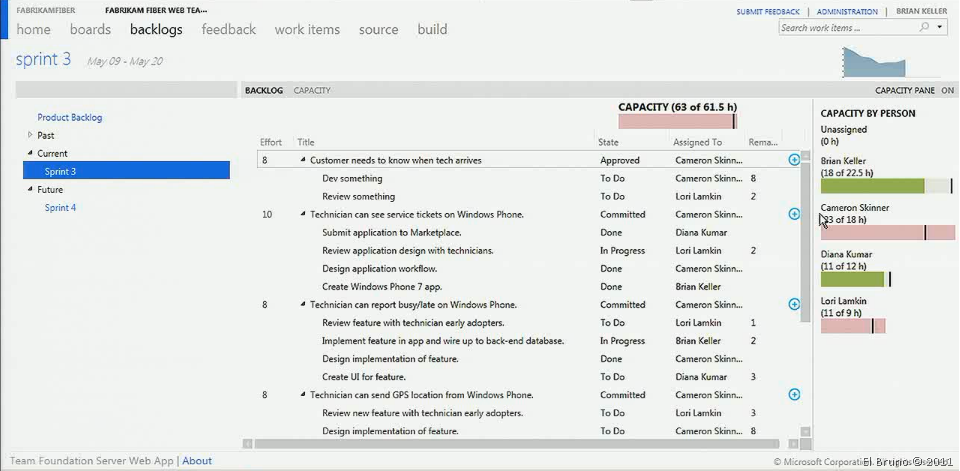
Task: Toggle the Capacity Pane ON switch
Action: click(946, 91)
